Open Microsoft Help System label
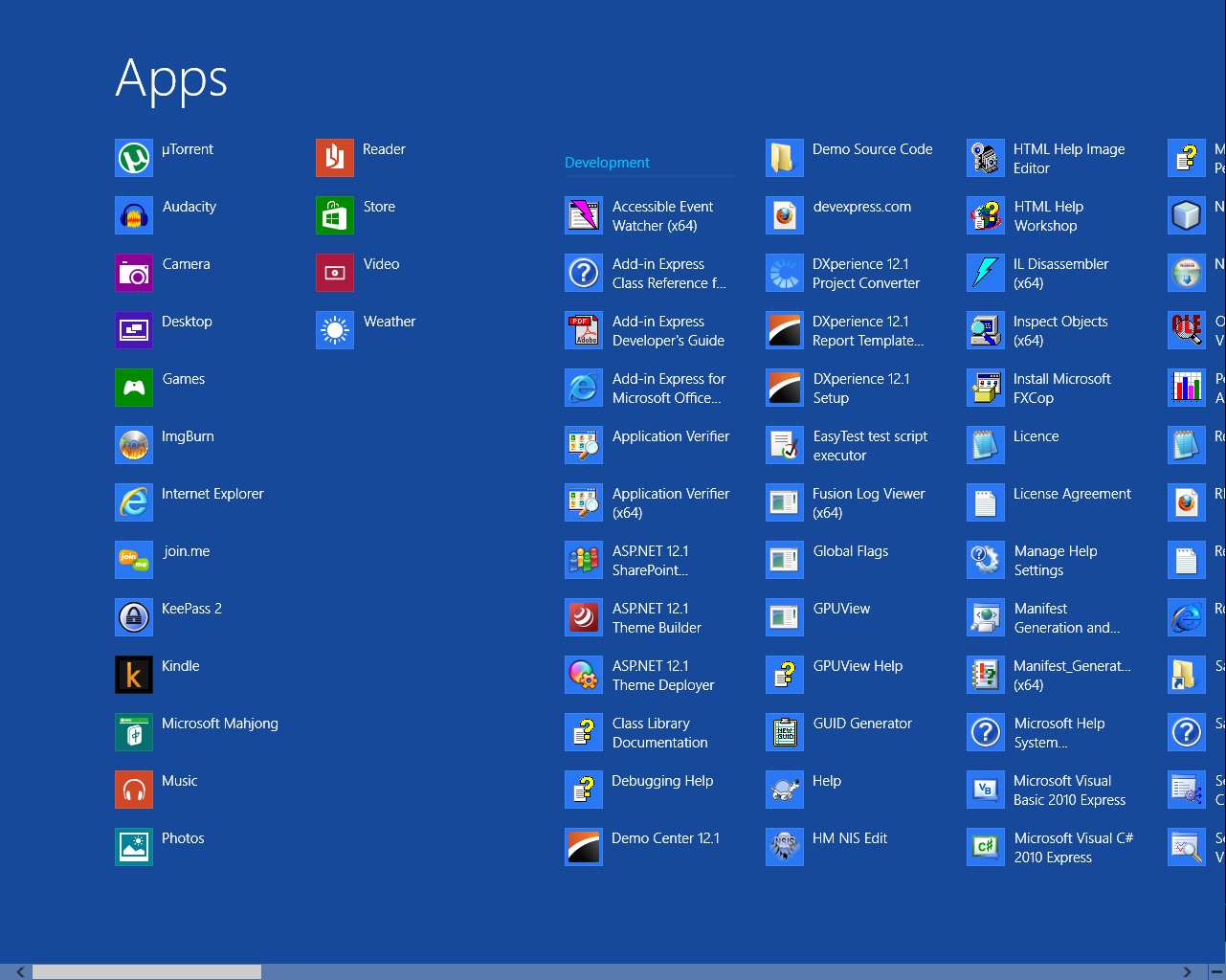Image resolution: width=1226 pixels, height=980 pixels. (1059, 733)
